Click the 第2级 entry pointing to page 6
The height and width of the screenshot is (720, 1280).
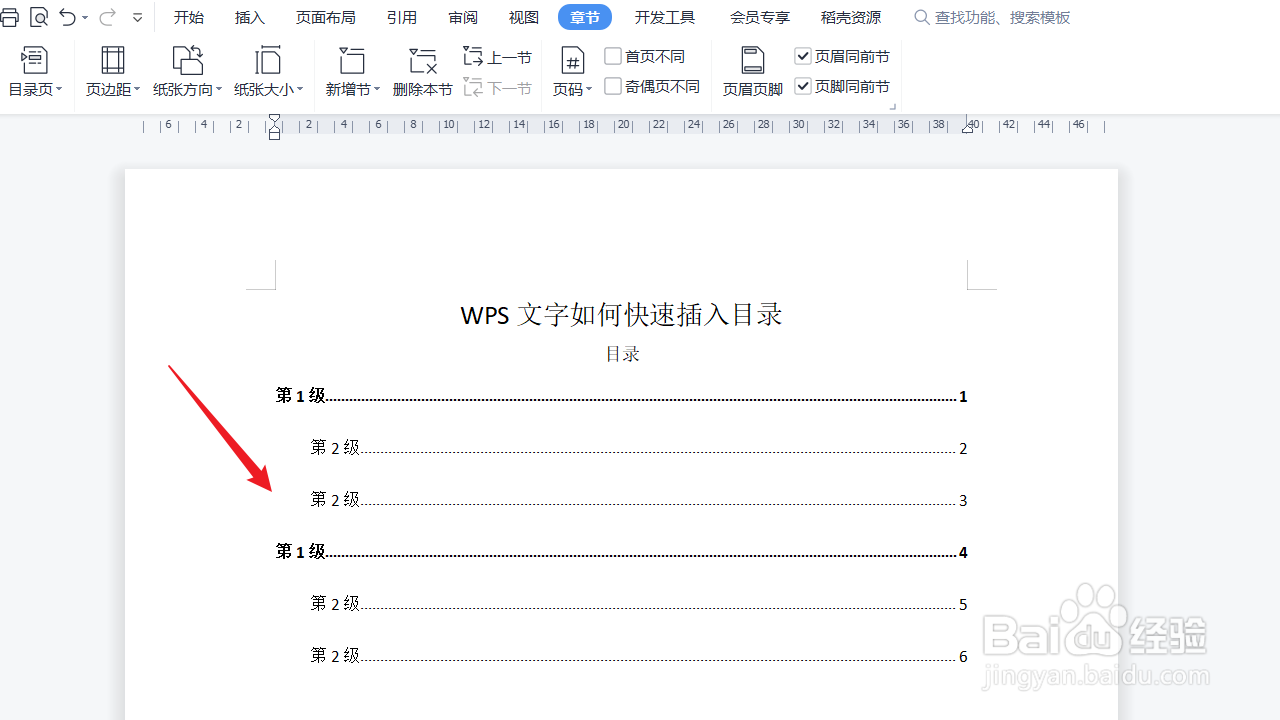point(639,656)
